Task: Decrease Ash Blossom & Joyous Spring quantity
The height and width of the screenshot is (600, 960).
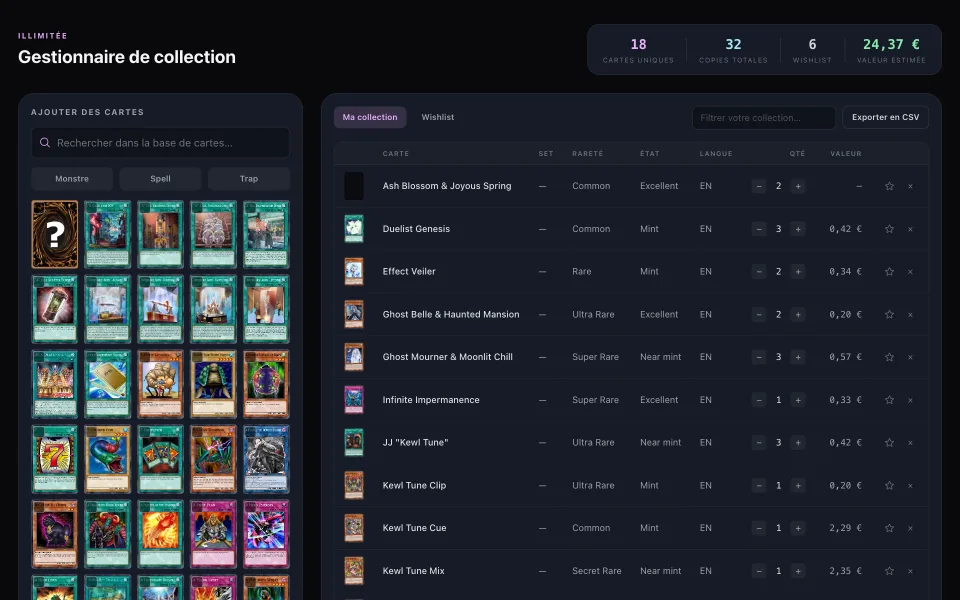Action: coord(759,186)
